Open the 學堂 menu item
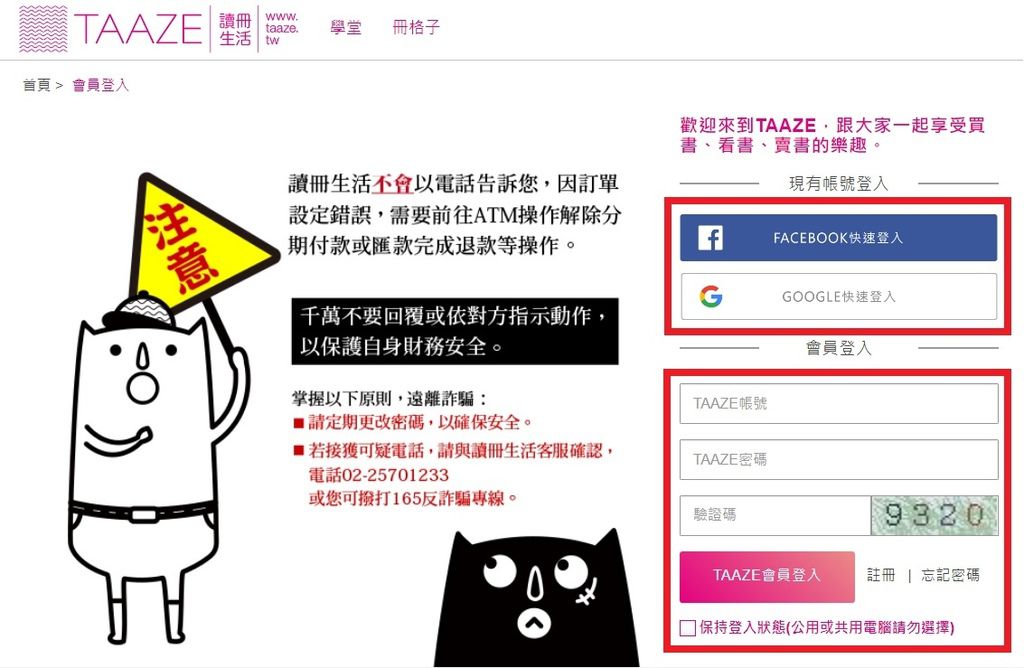Viewport: 1024px width, 668px height. [345, 27]
